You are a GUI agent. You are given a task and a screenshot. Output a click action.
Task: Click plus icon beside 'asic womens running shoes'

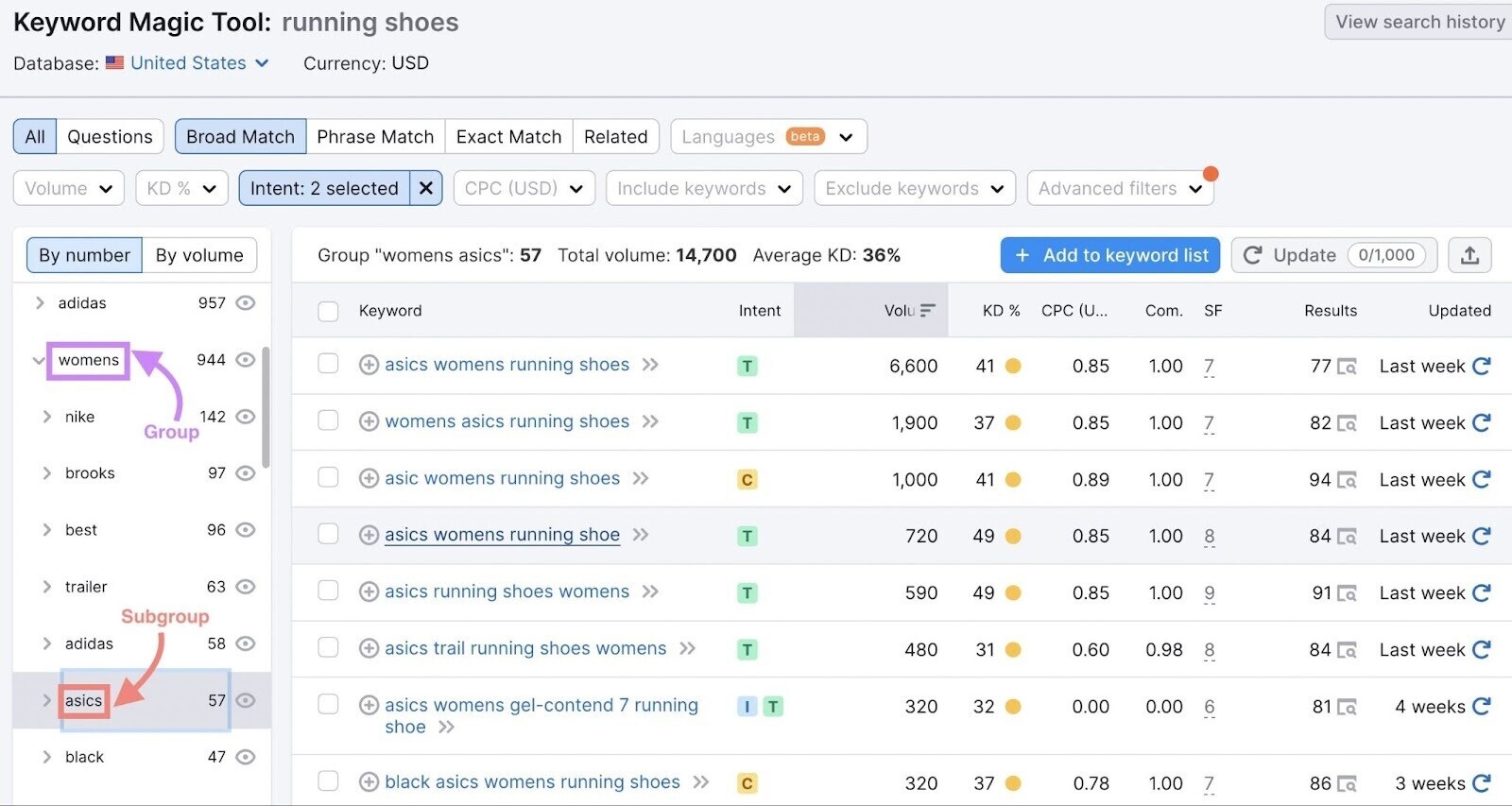(x=369, y=478)
